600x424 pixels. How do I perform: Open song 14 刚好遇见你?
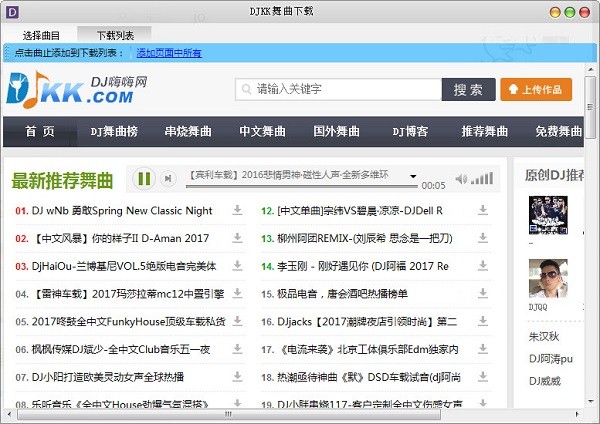[x=363, y=266]
